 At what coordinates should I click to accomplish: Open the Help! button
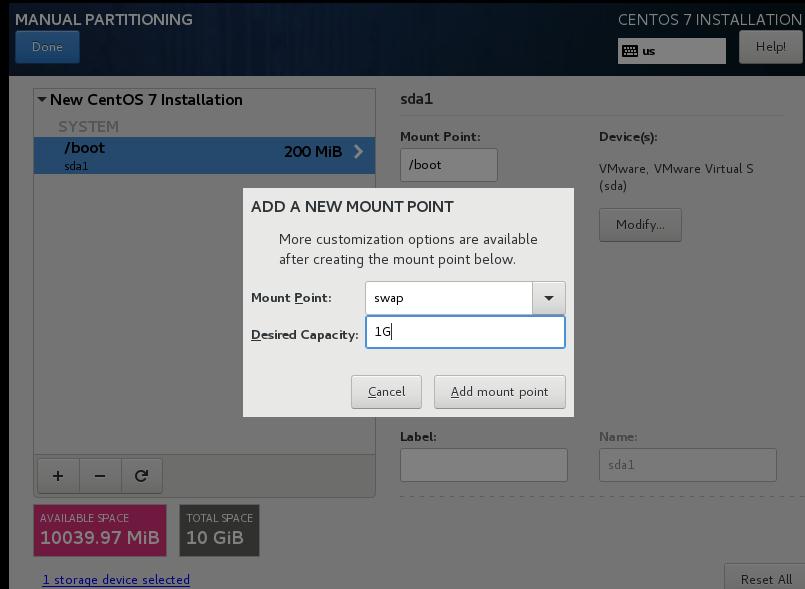770,47
